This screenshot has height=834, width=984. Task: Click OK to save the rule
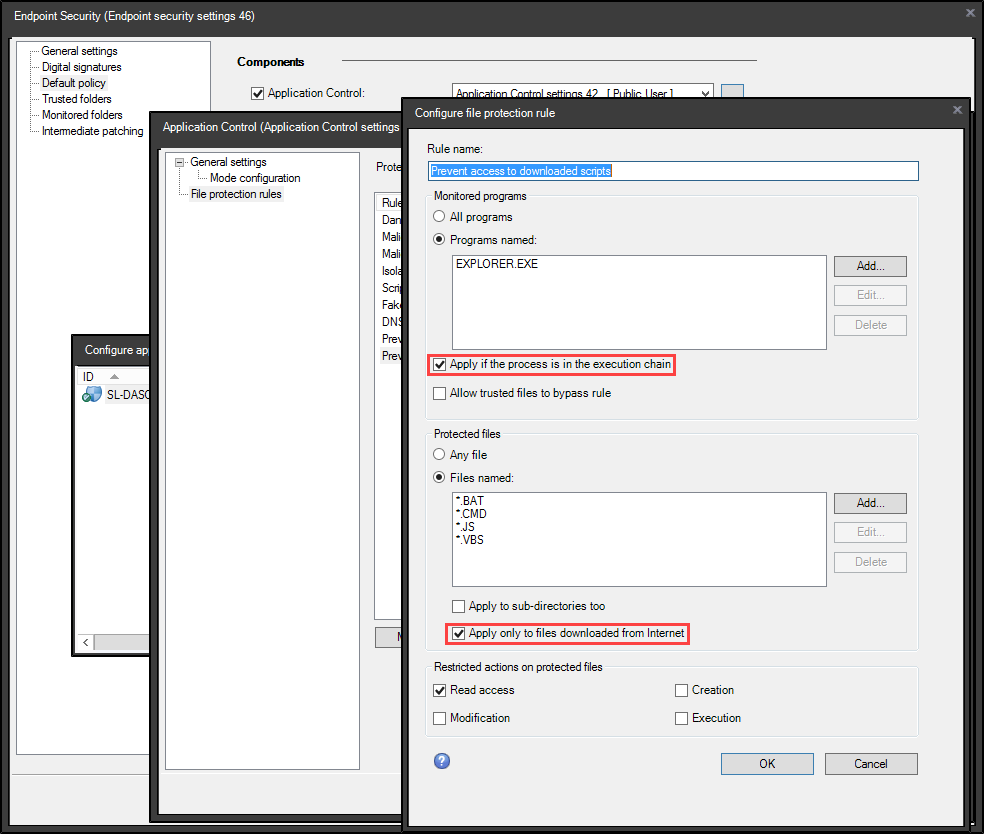click(x=767, y=764)
